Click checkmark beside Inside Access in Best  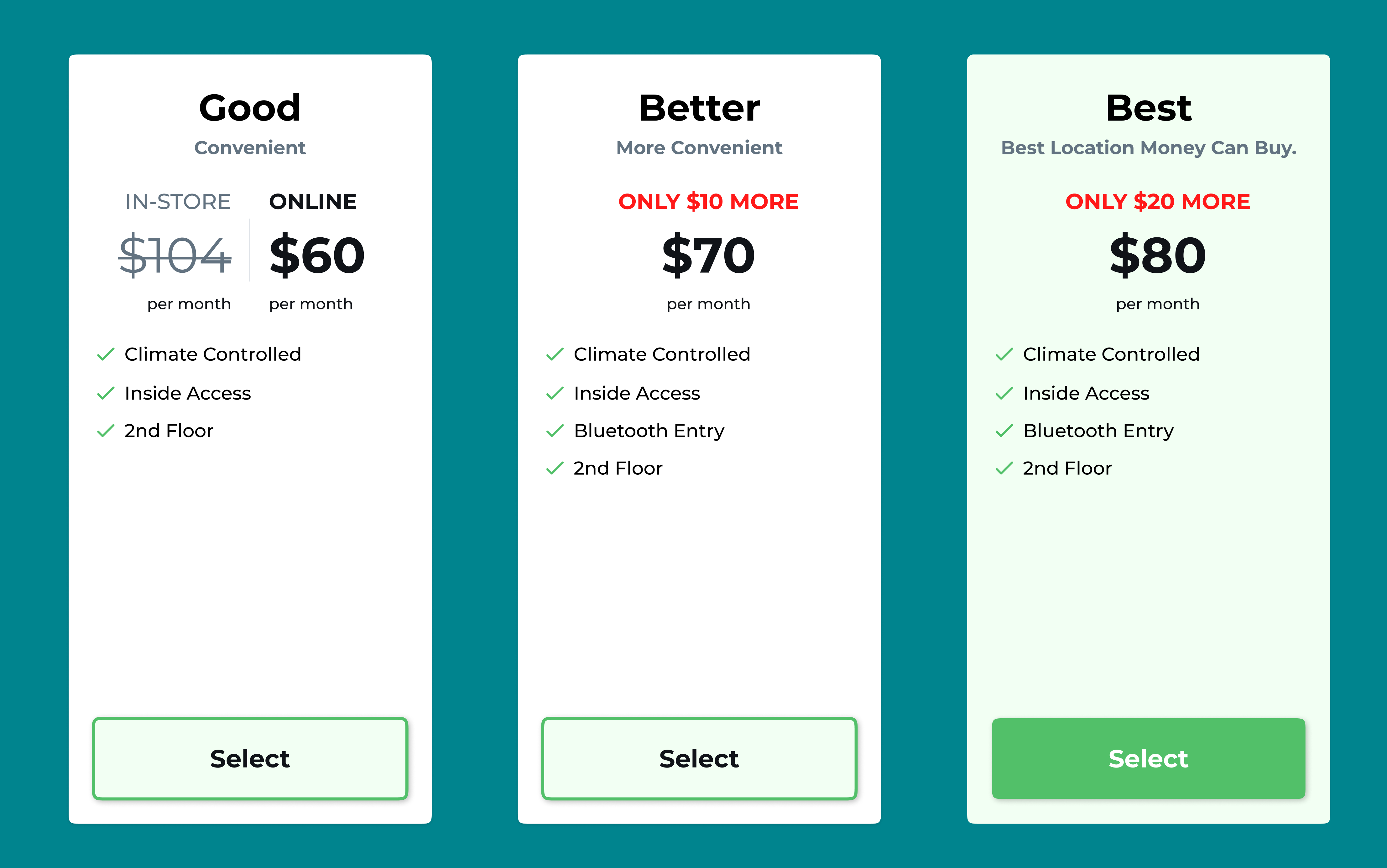[1004, 393]
